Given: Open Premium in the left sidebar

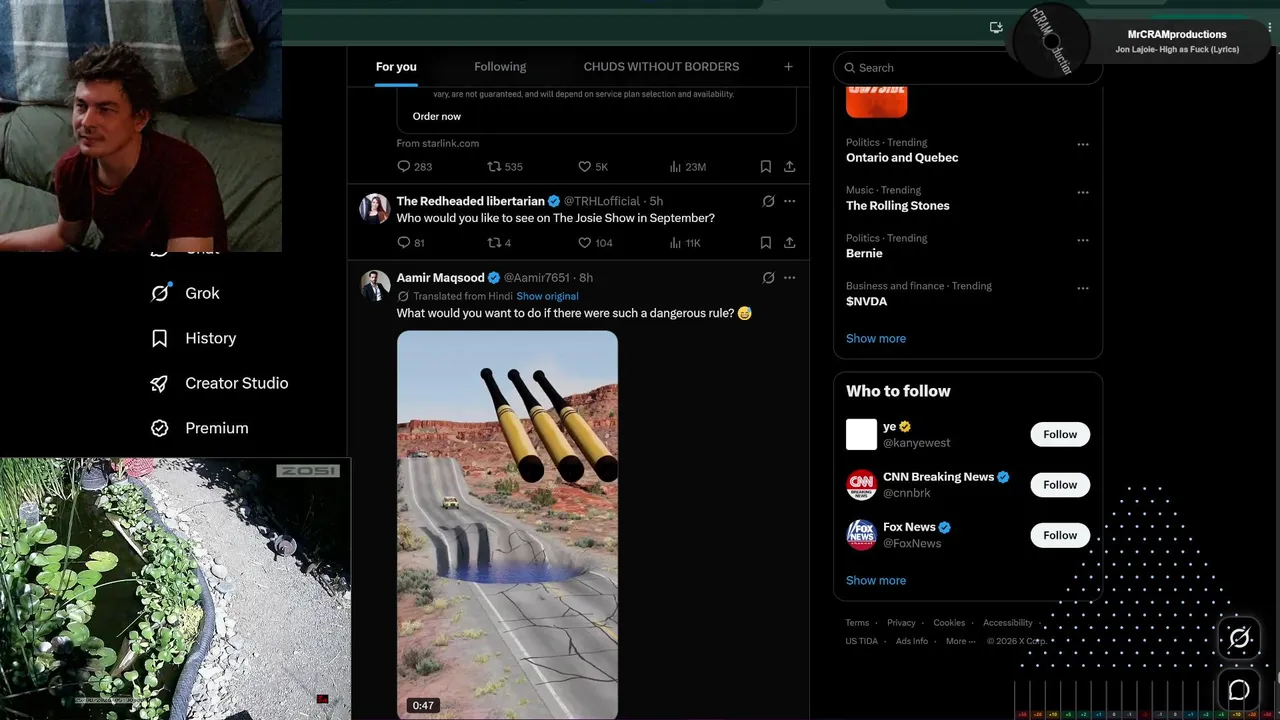Looking at the screenshot, I should tap(199, 428).
